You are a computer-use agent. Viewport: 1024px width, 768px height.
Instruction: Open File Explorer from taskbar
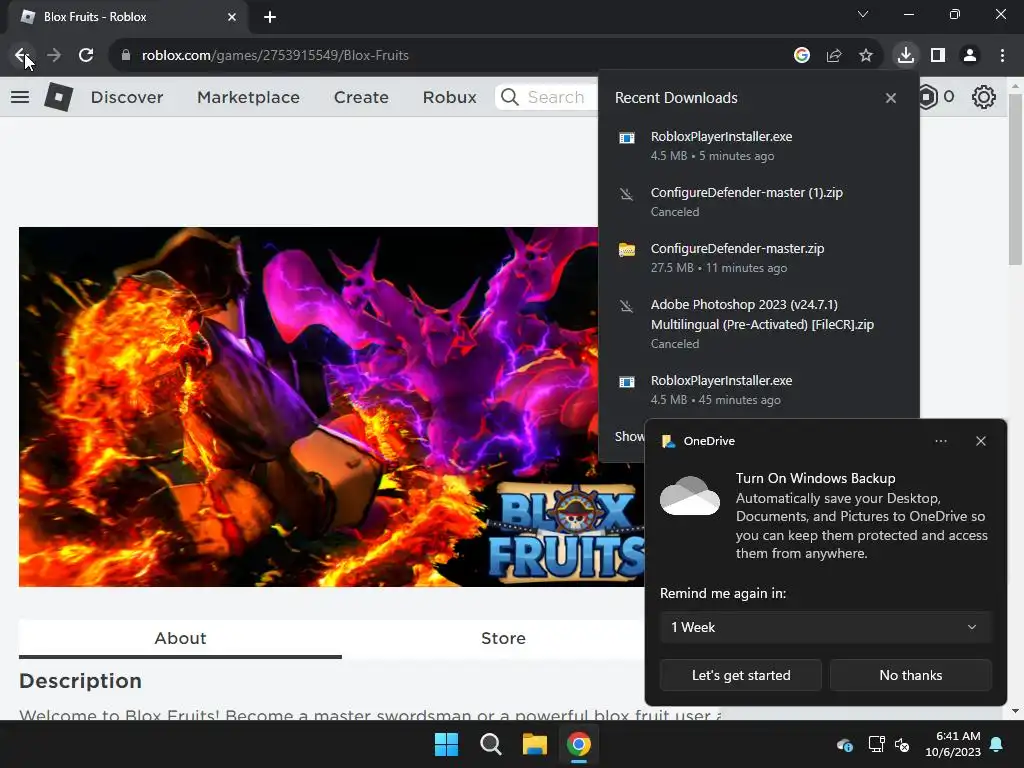pos(535,744)
